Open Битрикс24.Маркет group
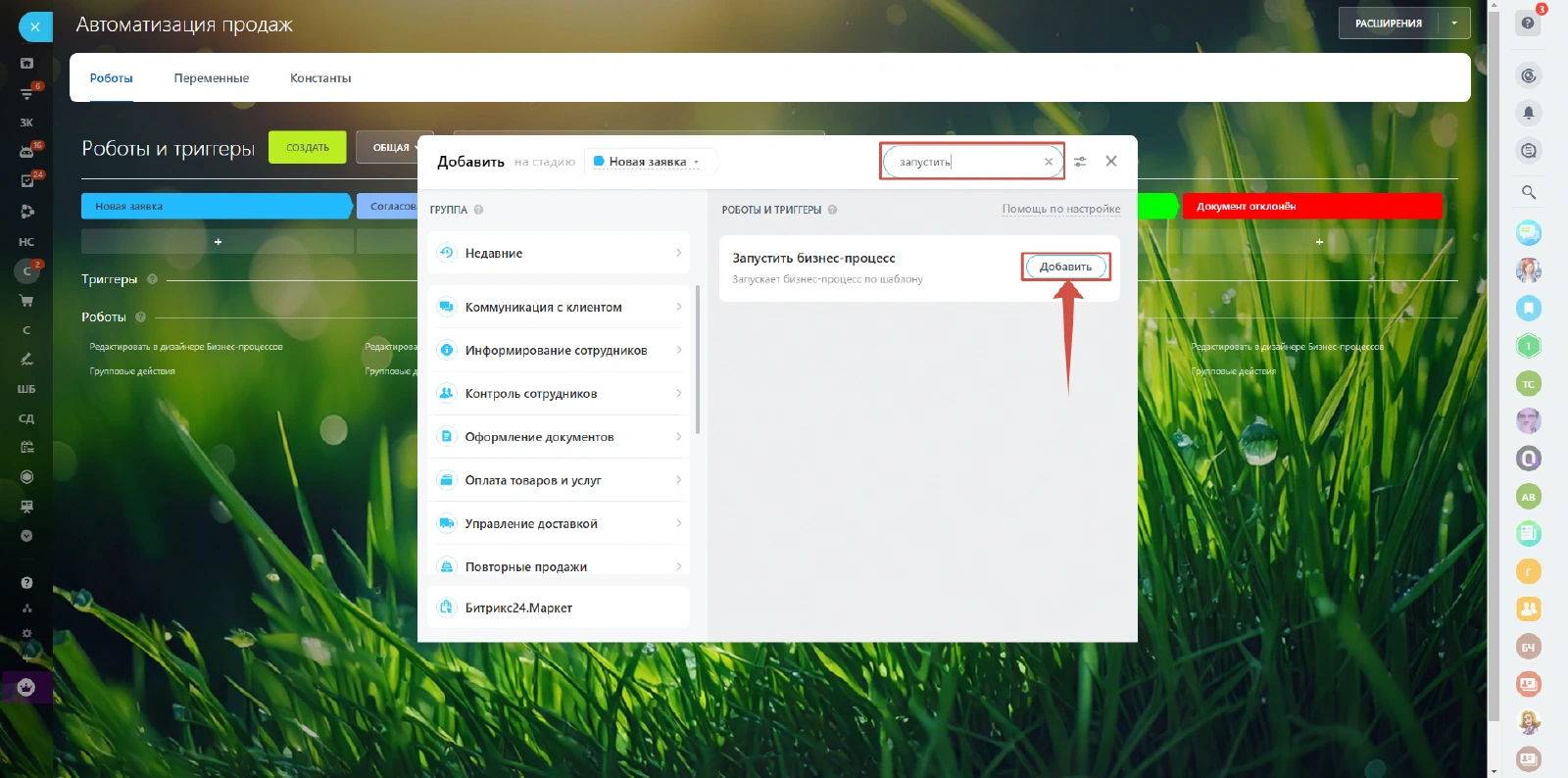1568x778 pixels. point(558,608)
